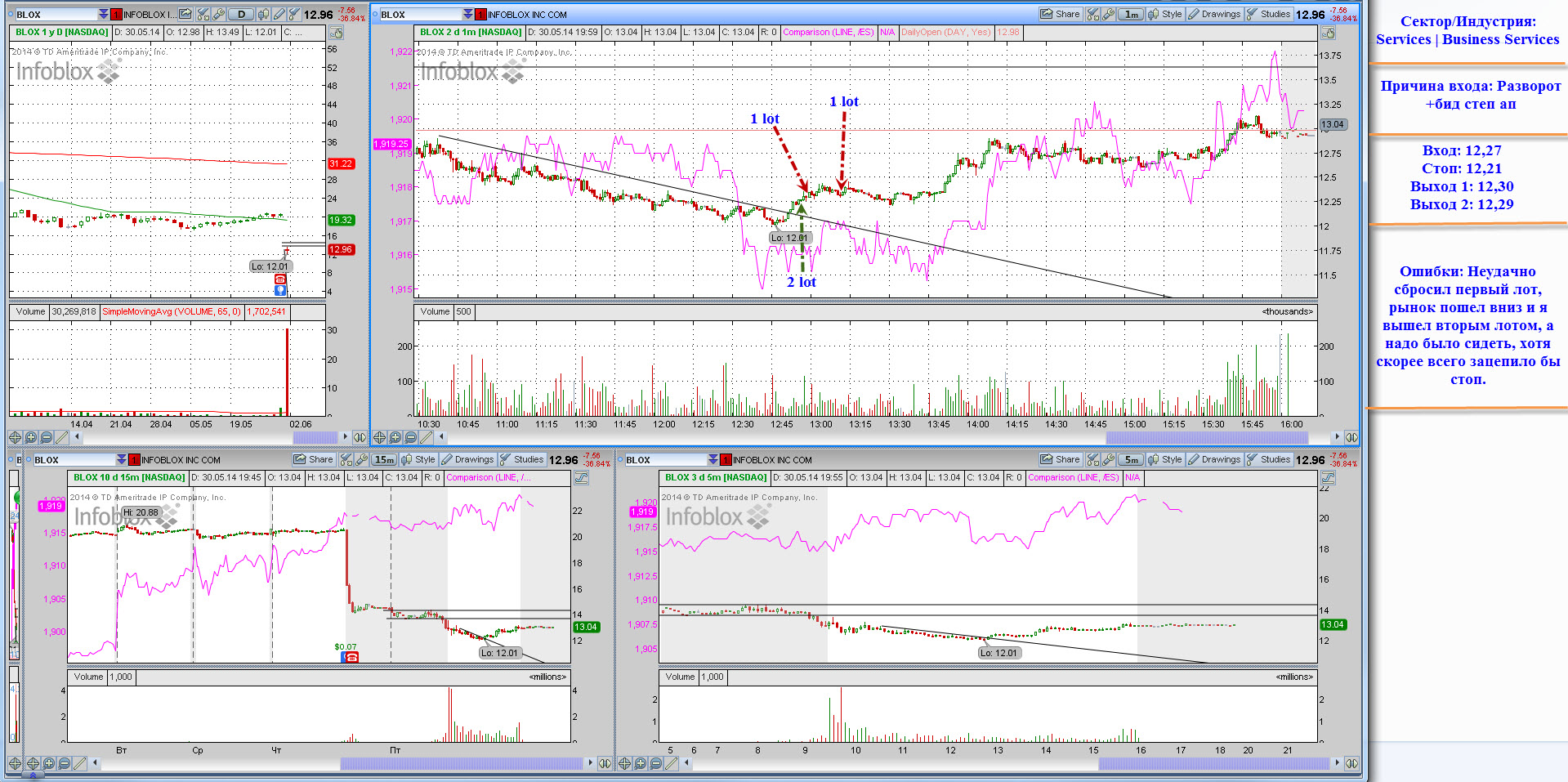Open Share menu in 5m chart
The width and height of the screenshot is (1568, 782).
click(1060, 459)
